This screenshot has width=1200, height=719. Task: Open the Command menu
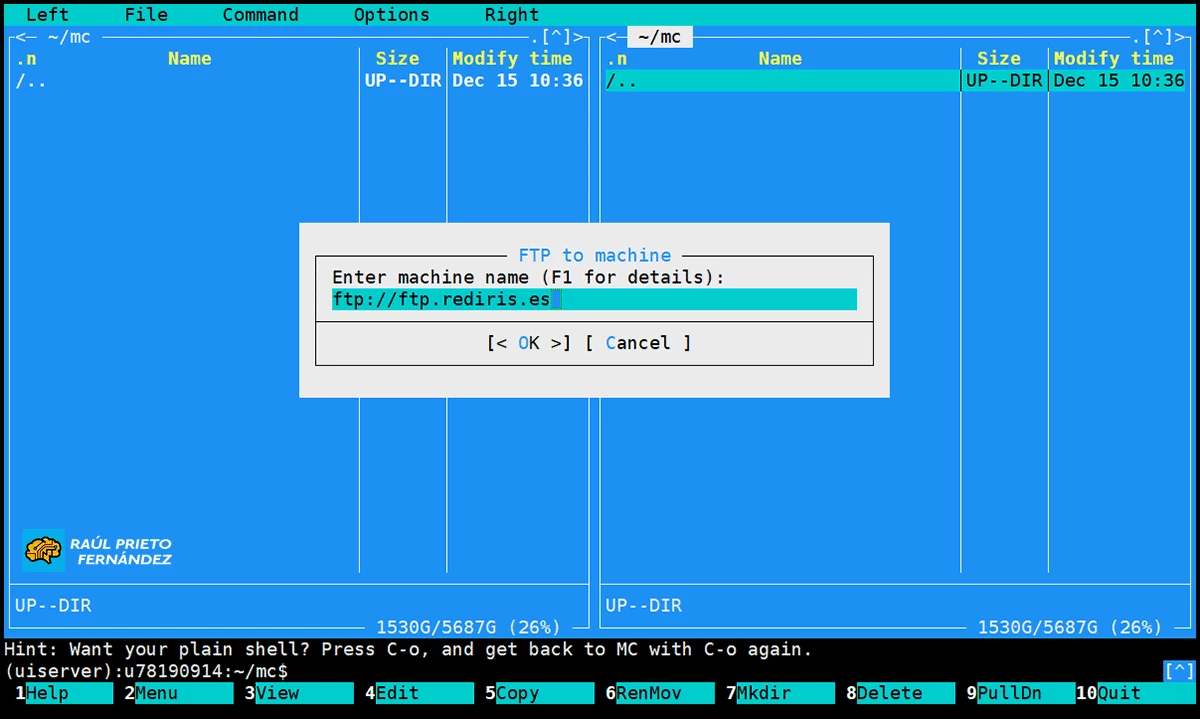coord(260,14)
